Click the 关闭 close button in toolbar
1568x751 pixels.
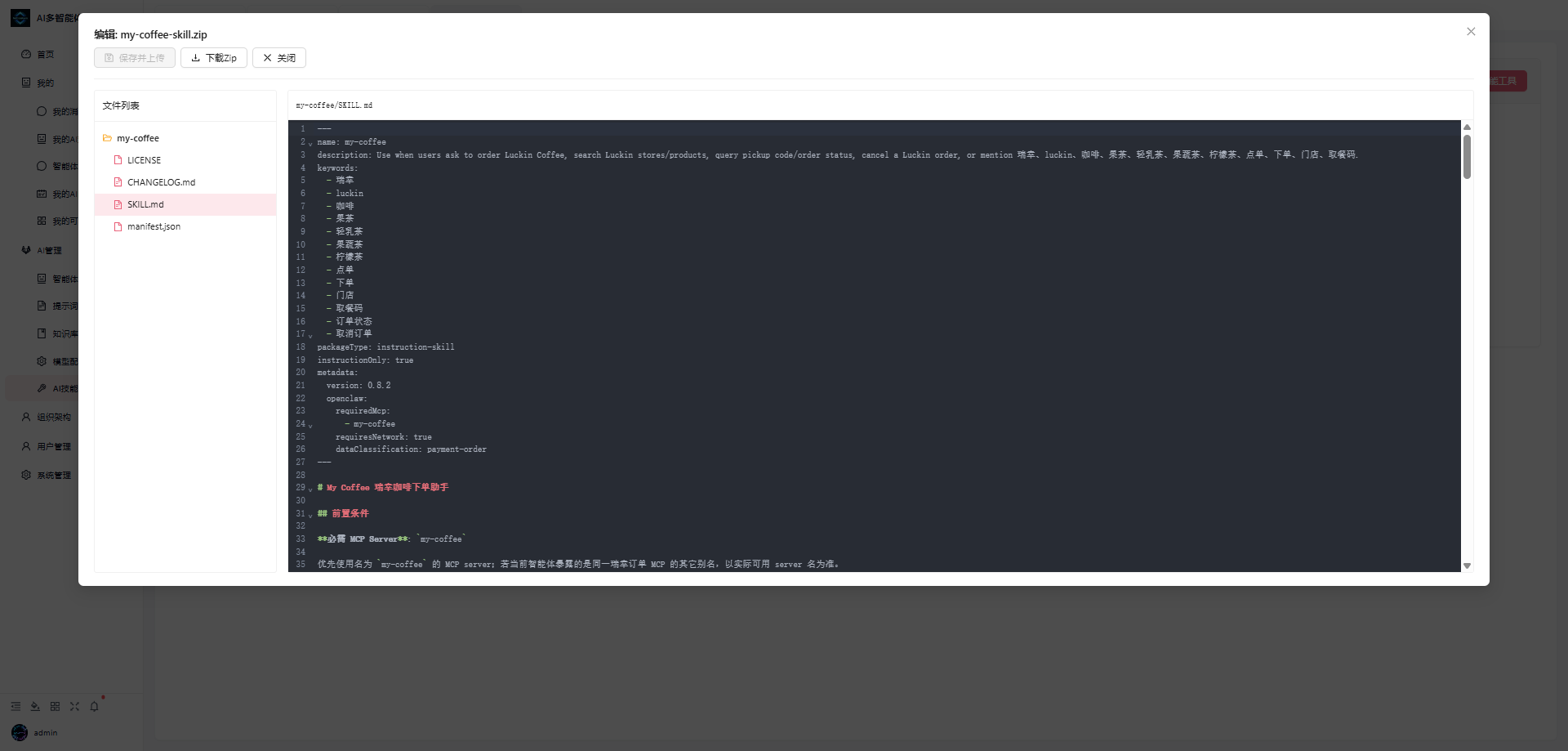279,58
